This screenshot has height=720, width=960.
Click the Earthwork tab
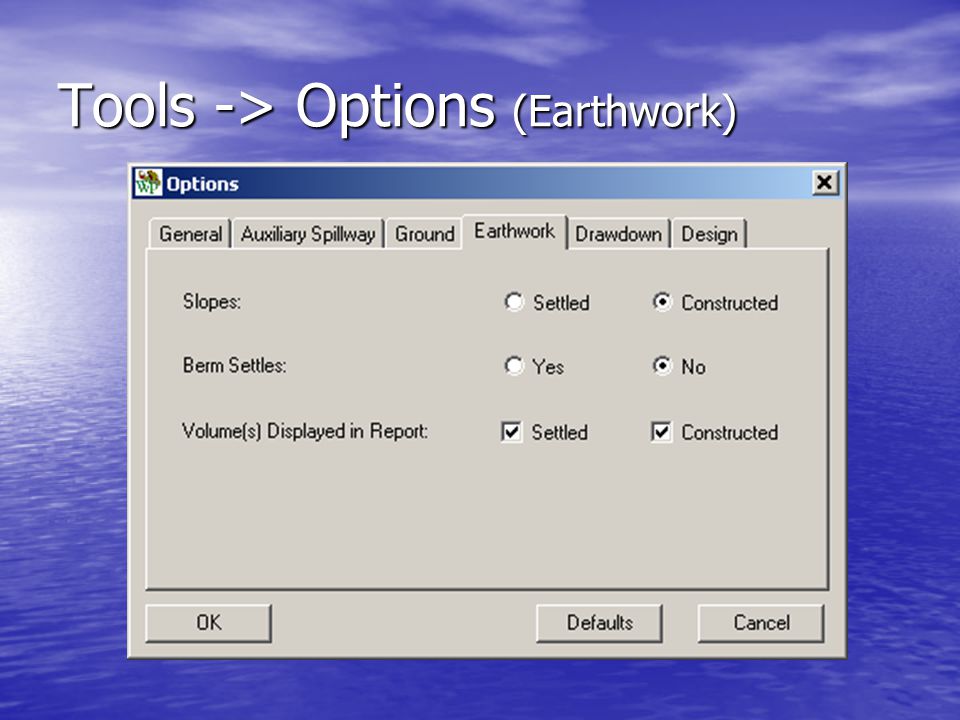click(514, 231)
